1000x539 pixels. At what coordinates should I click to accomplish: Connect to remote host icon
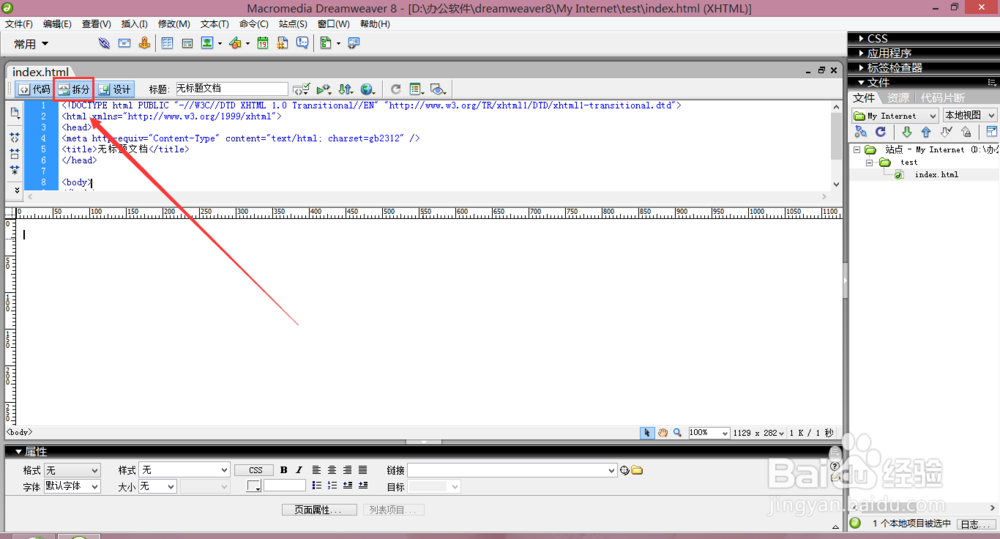click(x=860, y=132)
